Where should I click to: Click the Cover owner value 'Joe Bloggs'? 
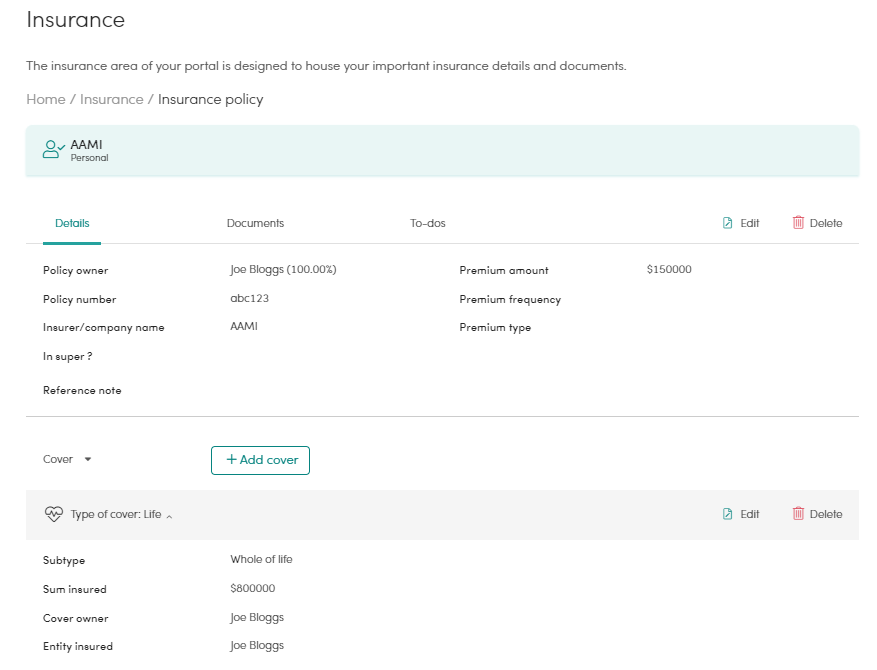tap(257, 617)
